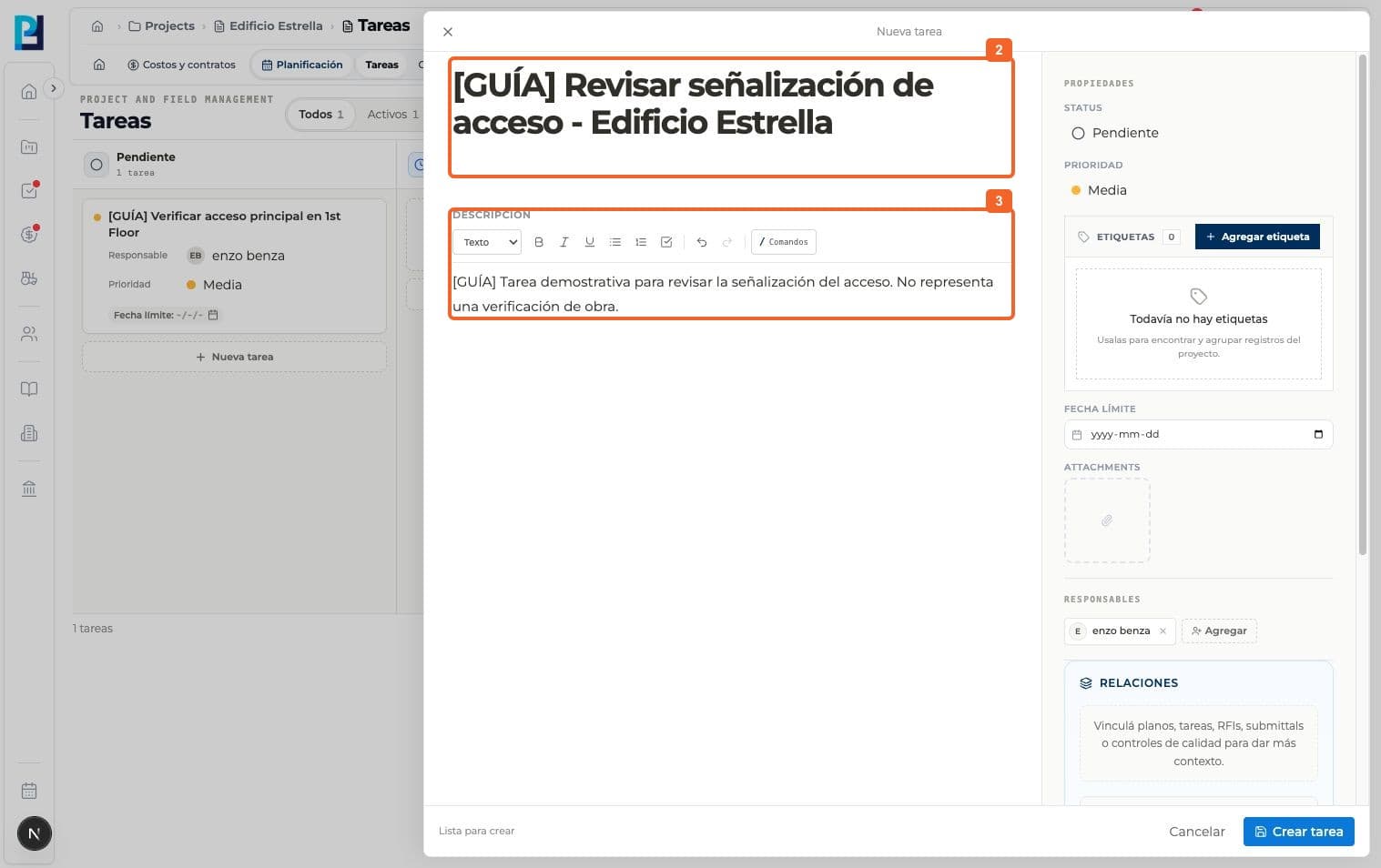Add Nueva tarea in Pendiente column
1381x868 pixels.
[x=234, y=357]
